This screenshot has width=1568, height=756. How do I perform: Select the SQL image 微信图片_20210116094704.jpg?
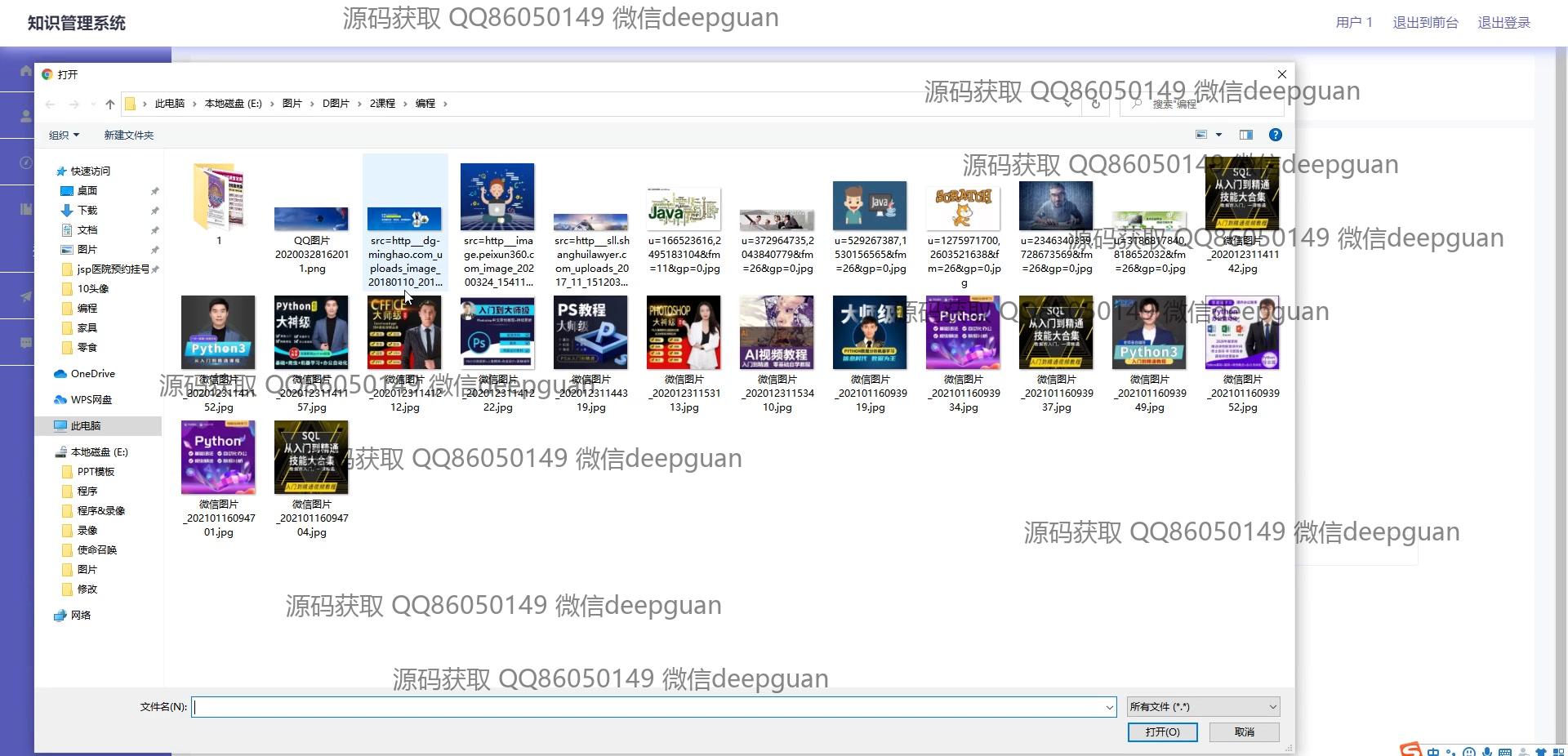pyautogui.click(x=311, y=479)
